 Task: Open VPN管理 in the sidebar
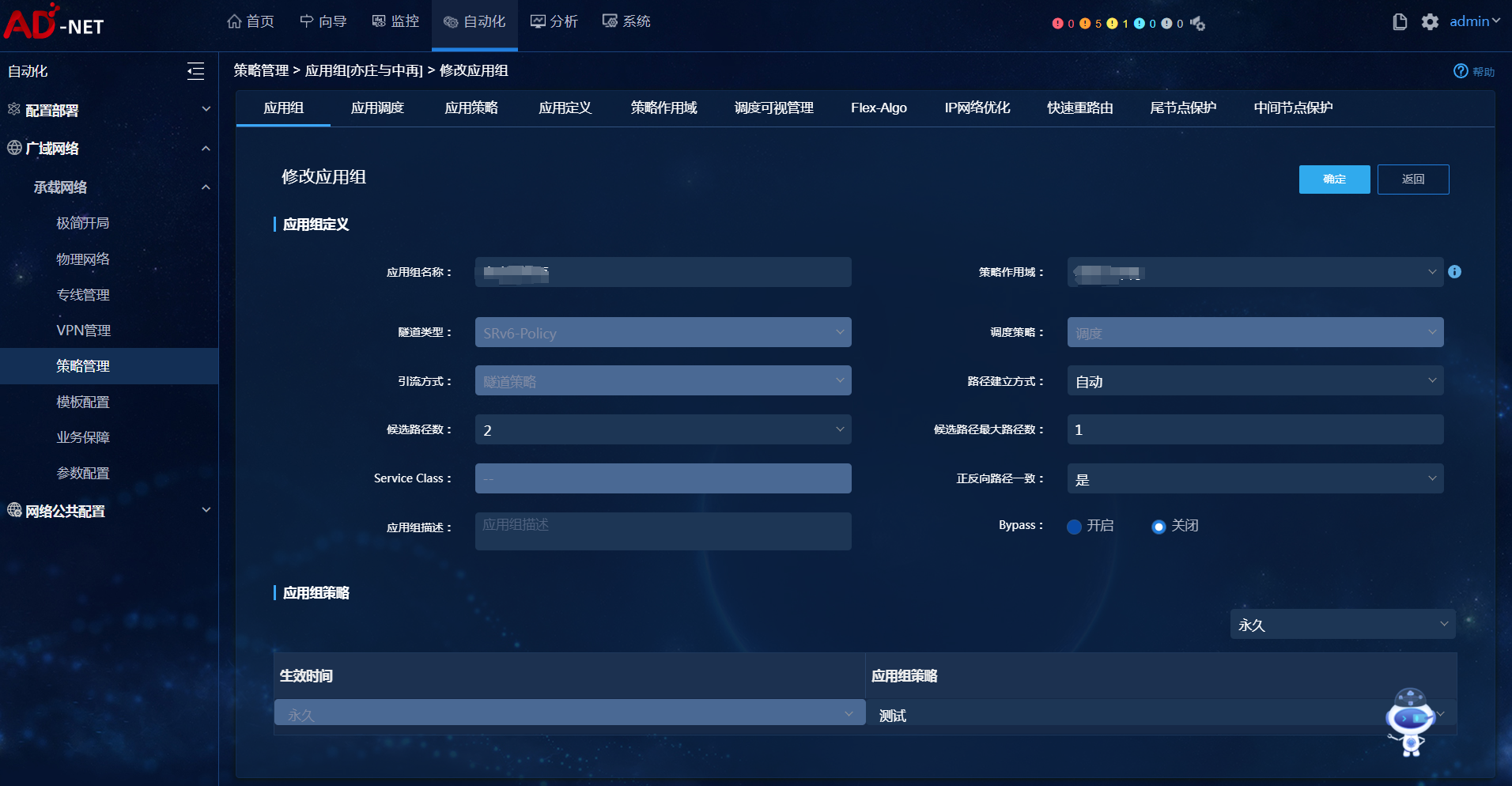click(x=83, y=331)
